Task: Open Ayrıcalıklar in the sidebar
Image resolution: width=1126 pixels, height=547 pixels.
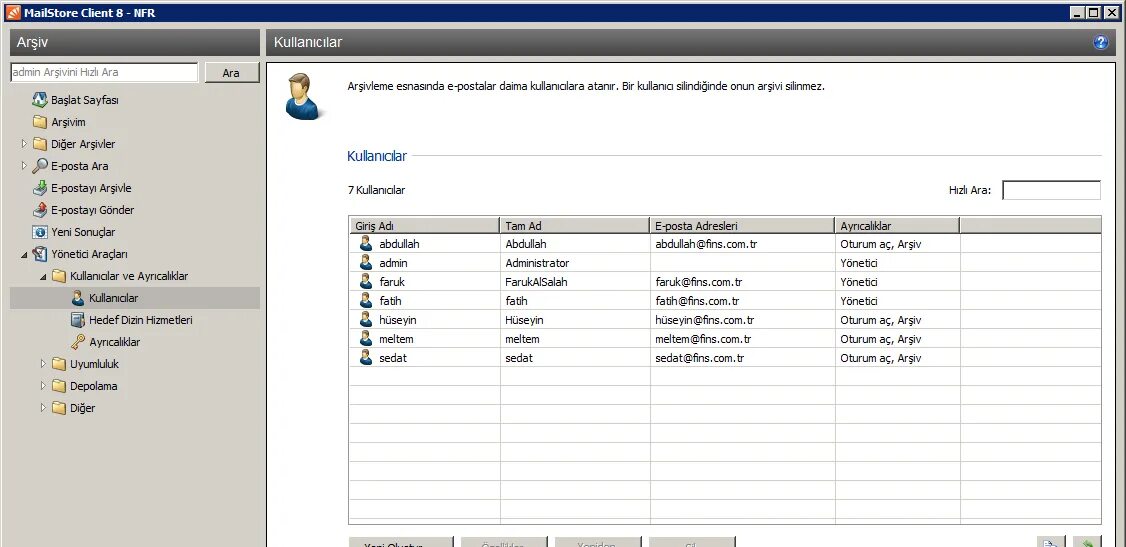Action: tap(115, 342)
